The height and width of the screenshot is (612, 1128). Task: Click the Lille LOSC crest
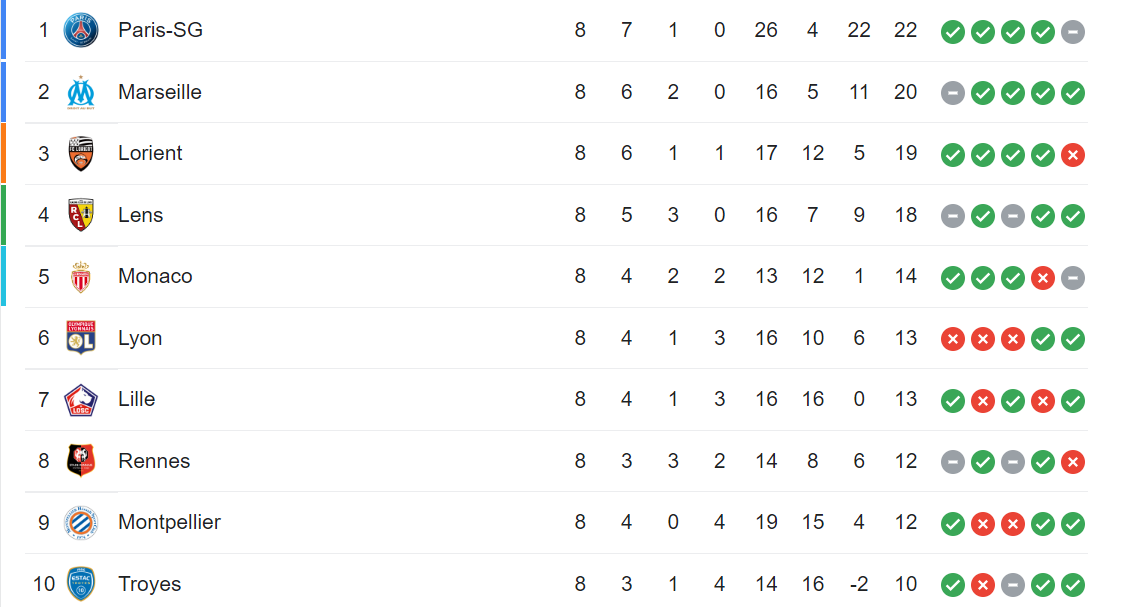81,400
